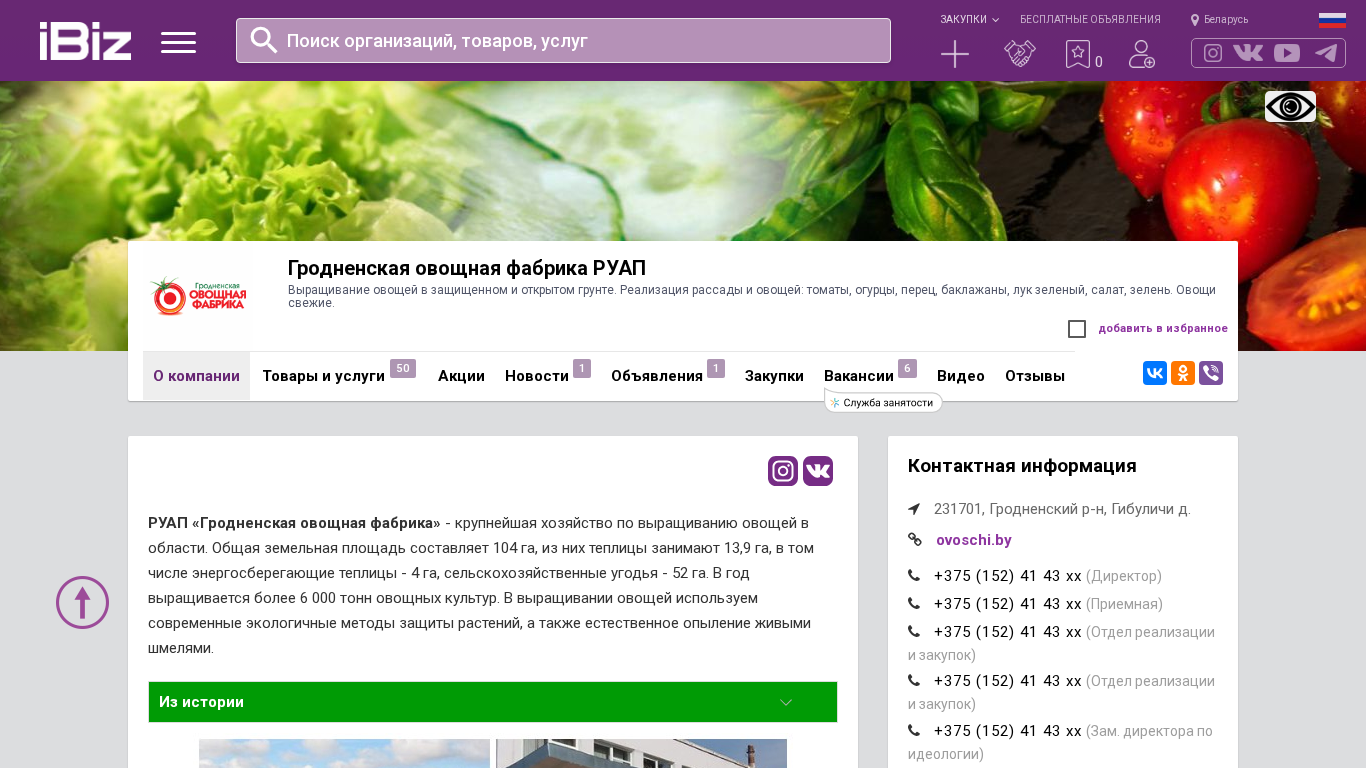Click the scroll-to-top arrow button
This screenshot has width=1366, height=768.
coord(82,602)
